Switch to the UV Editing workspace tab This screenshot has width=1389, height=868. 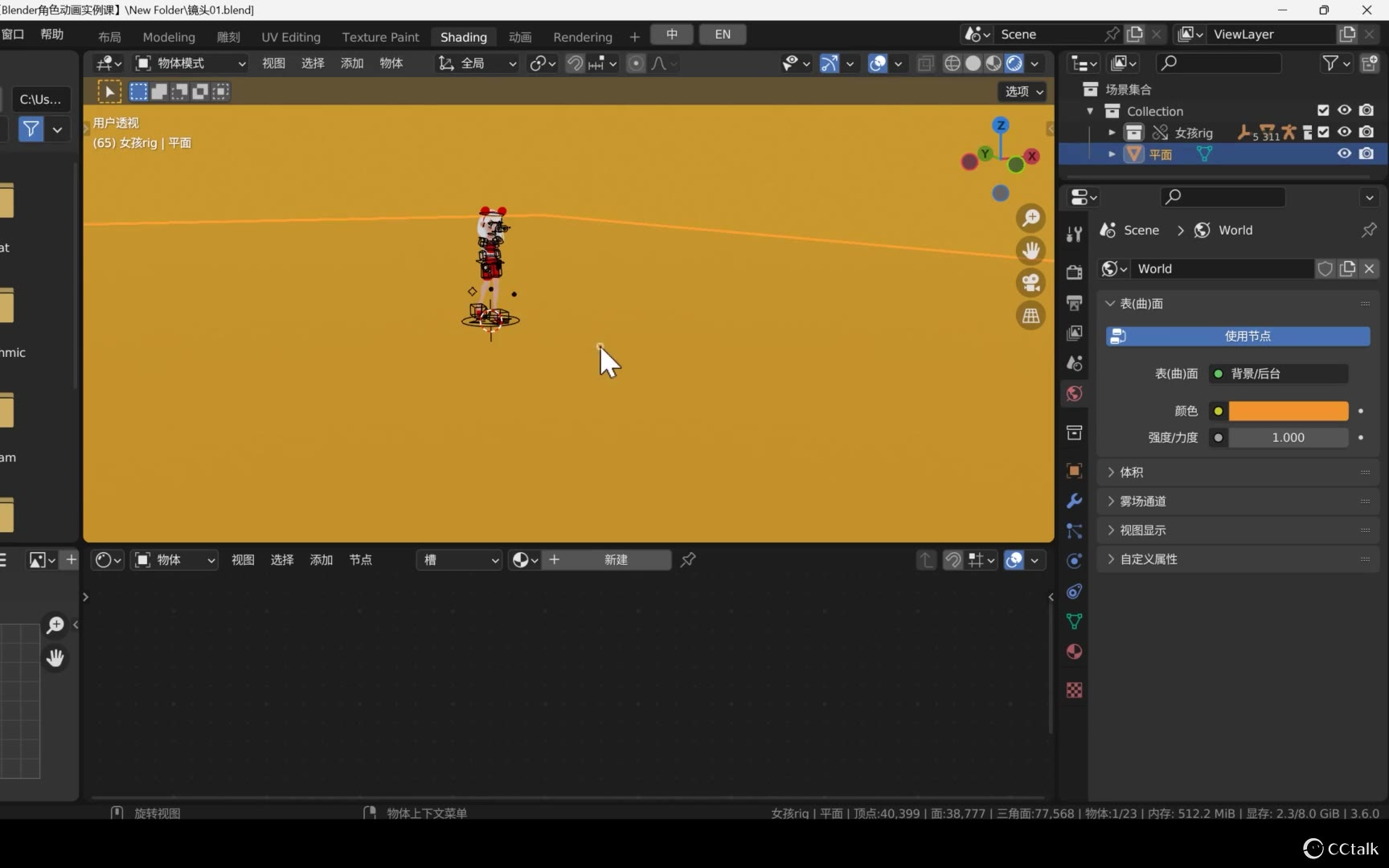291,37
